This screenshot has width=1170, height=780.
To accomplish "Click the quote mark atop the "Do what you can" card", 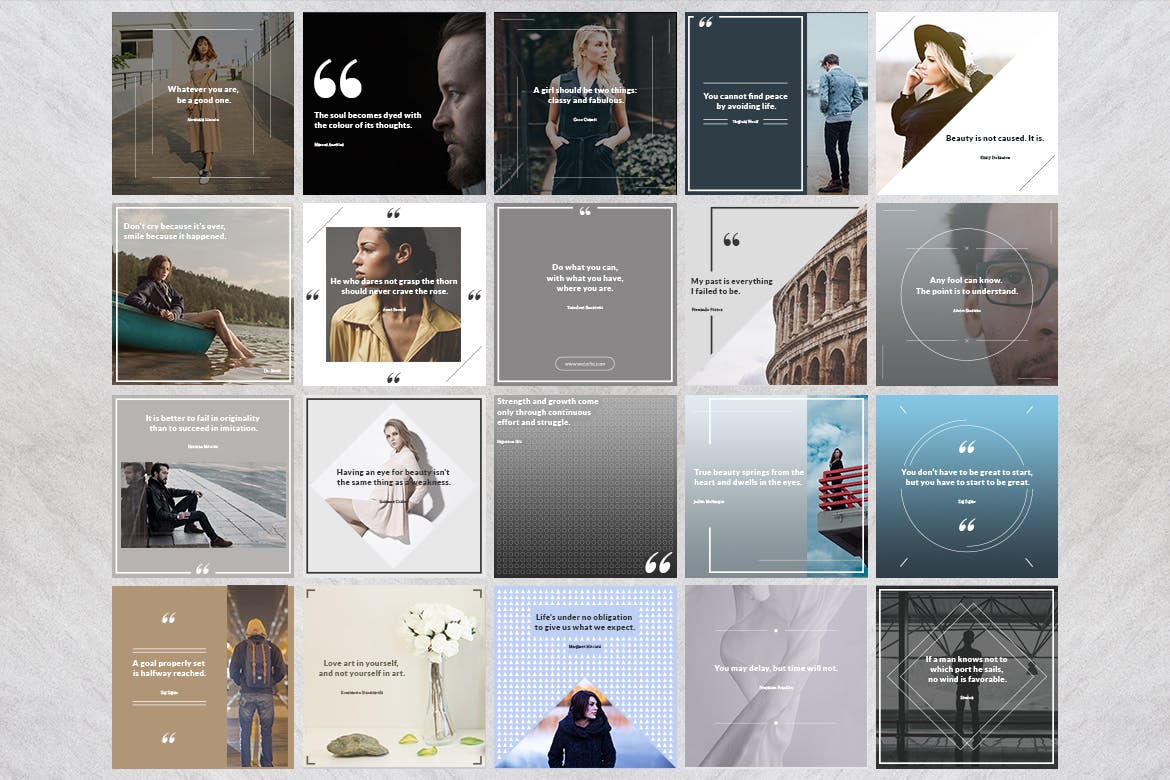I will pos(585,211).
